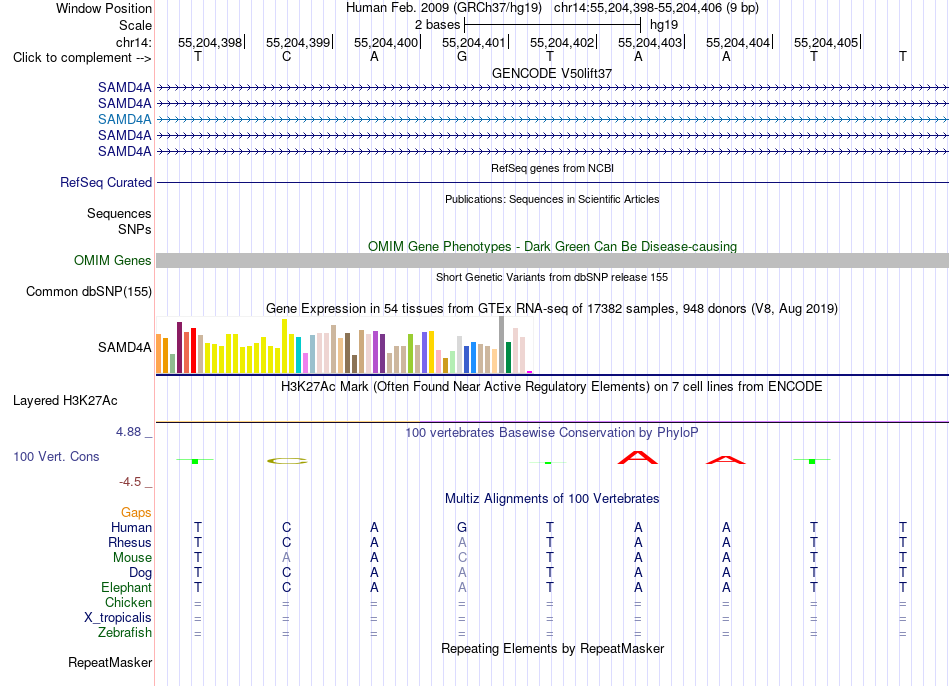The image size is (950, 686).
Task: Click the GTEx Gene Expression track title
Action: pos(552,308)
